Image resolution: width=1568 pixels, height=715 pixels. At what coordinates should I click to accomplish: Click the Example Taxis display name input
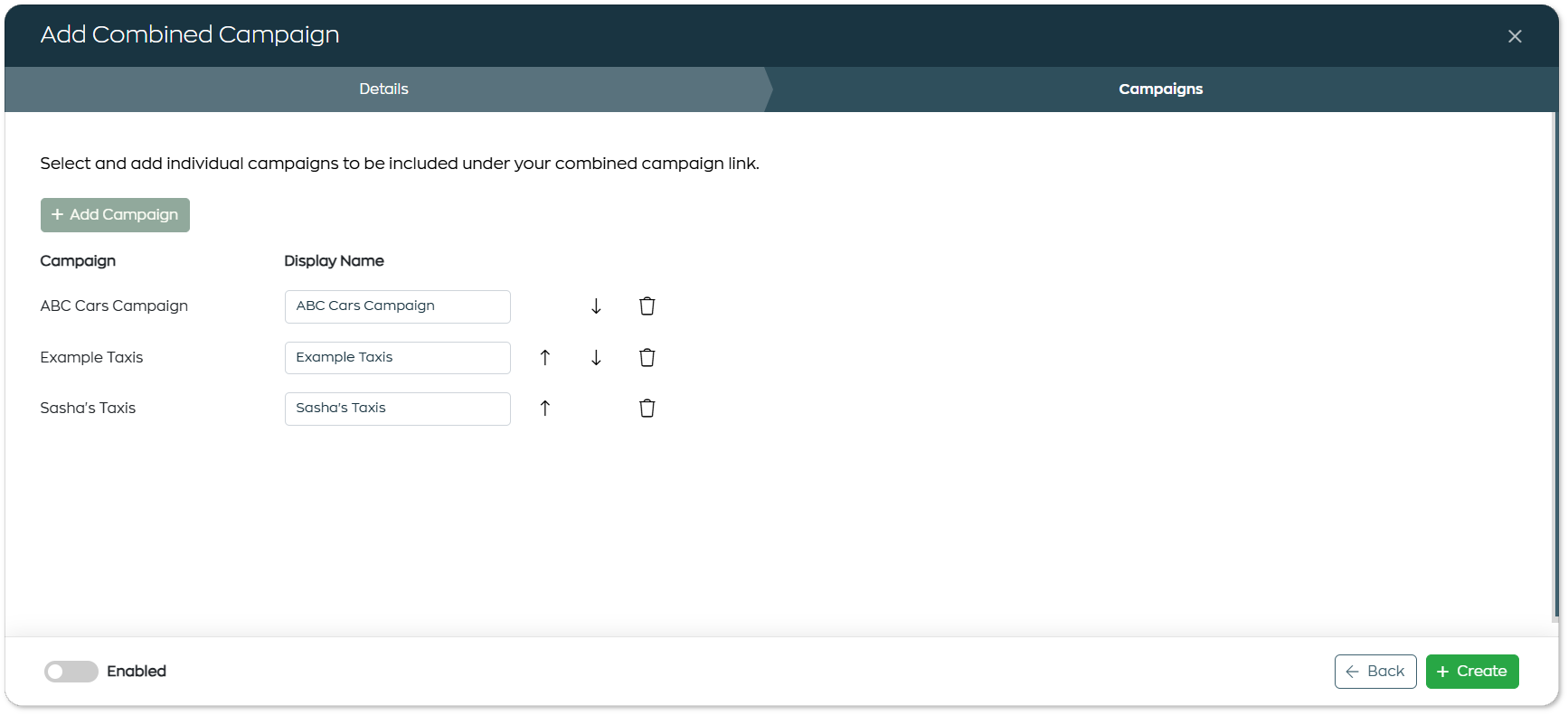397,358
